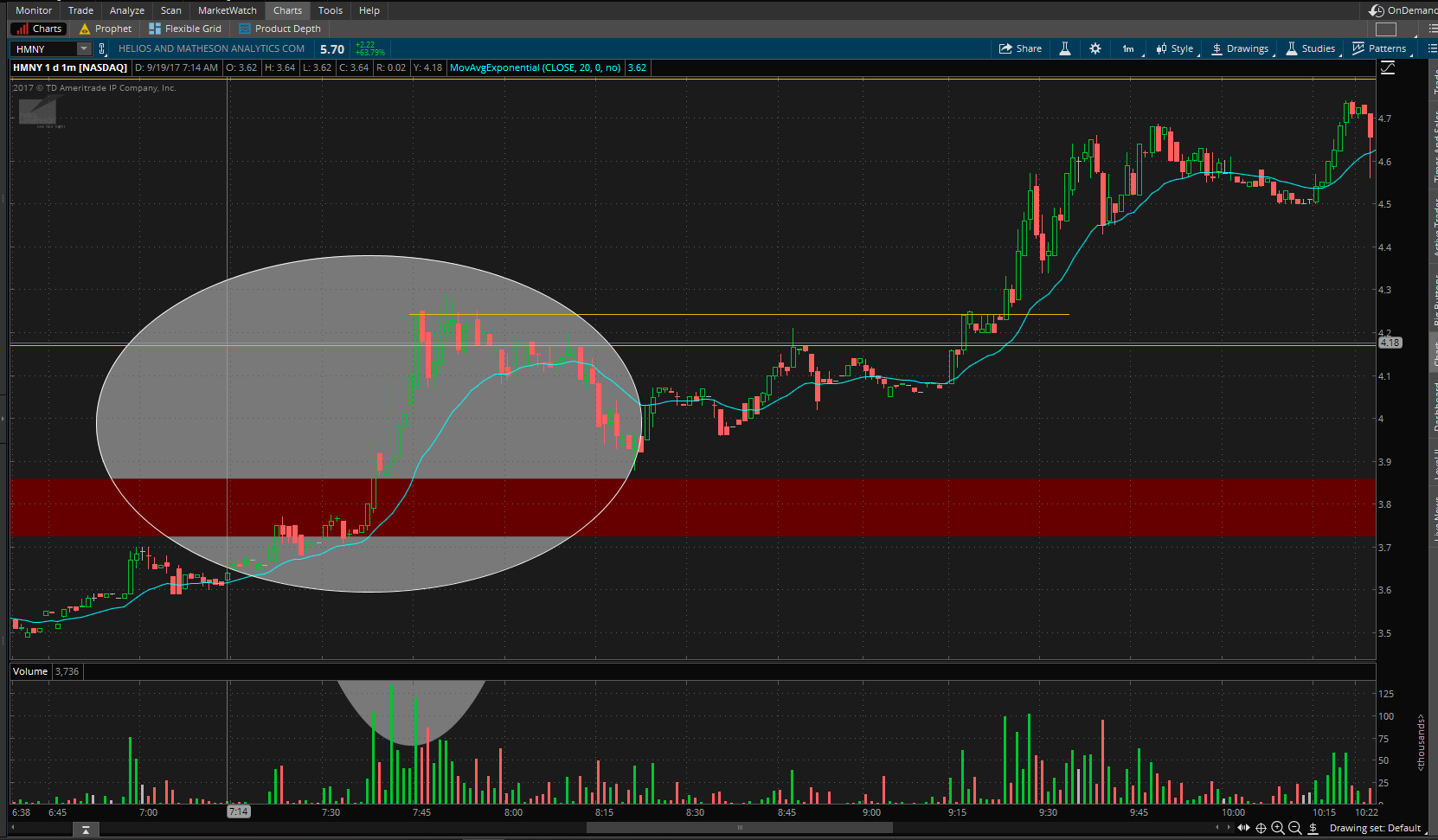Zoom out with the magnifier minus icon
The width and height of the screenshot is (1438, 840).
1295,828
